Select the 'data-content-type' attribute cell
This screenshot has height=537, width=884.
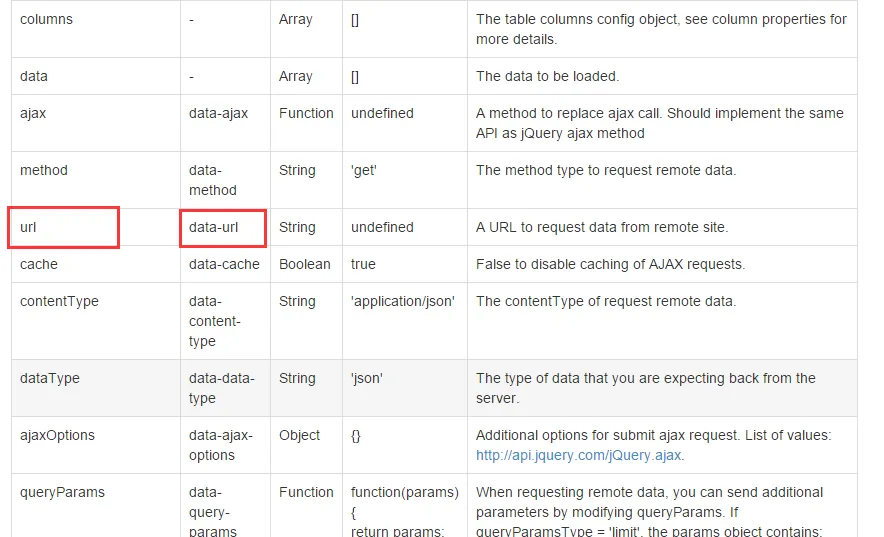[x=214, y=321]
